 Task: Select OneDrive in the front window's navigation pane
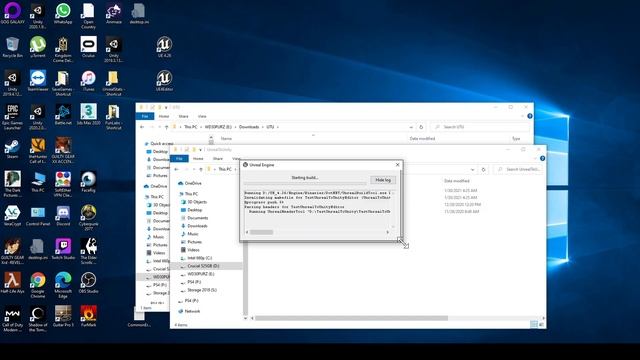coord(190,183)
